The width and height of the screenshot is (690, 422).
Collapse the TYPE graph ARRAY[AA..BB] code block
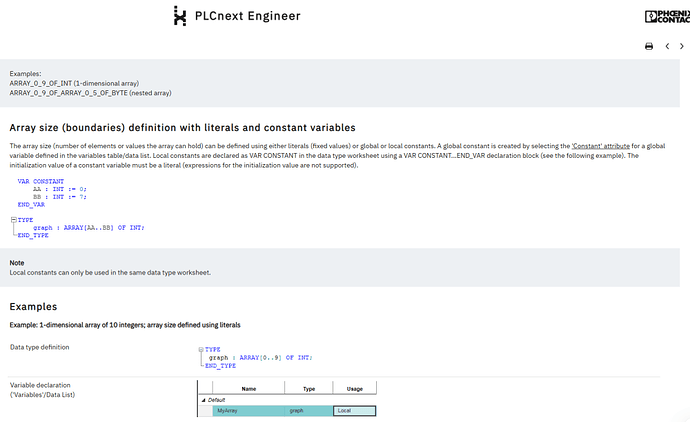14,220
